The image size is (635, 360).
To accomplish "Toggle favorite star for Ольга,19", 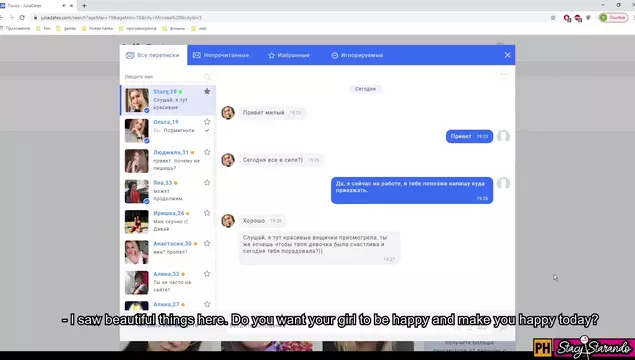I will (x=207, y=121).
